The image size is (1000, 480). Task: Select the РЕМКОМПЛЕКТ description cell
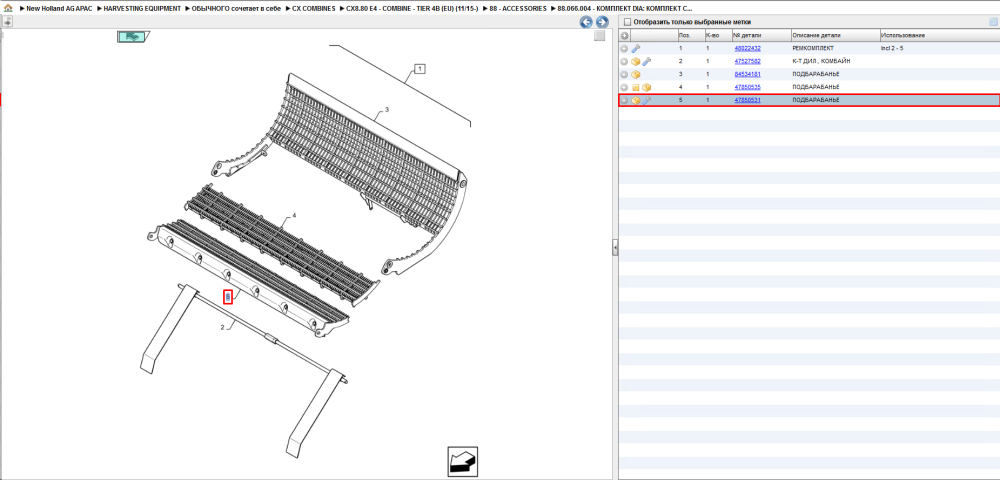pyautogui.click(x=812, y=48)
